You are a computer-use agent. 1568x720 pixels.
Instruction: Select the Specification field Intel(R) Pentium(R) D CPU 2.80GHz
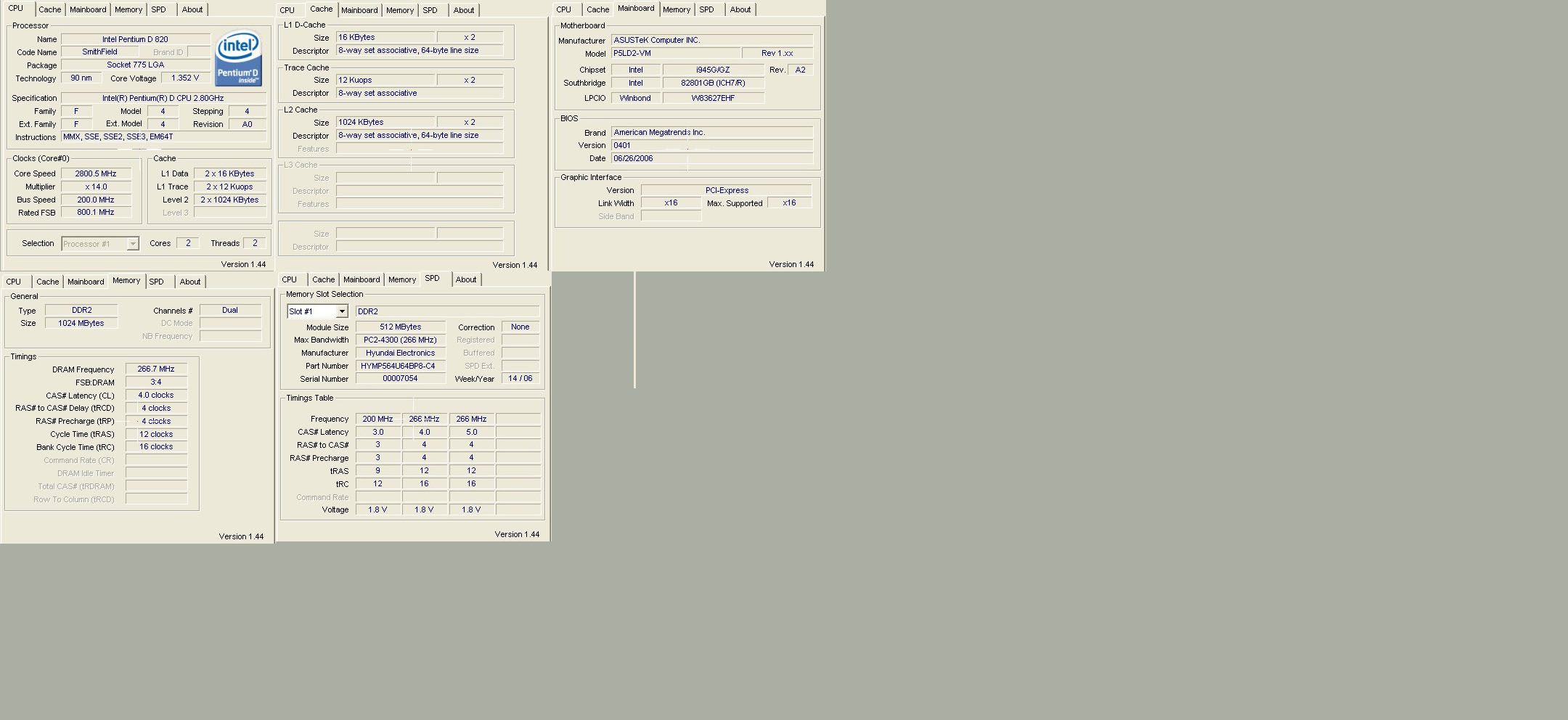coord(163,98)
